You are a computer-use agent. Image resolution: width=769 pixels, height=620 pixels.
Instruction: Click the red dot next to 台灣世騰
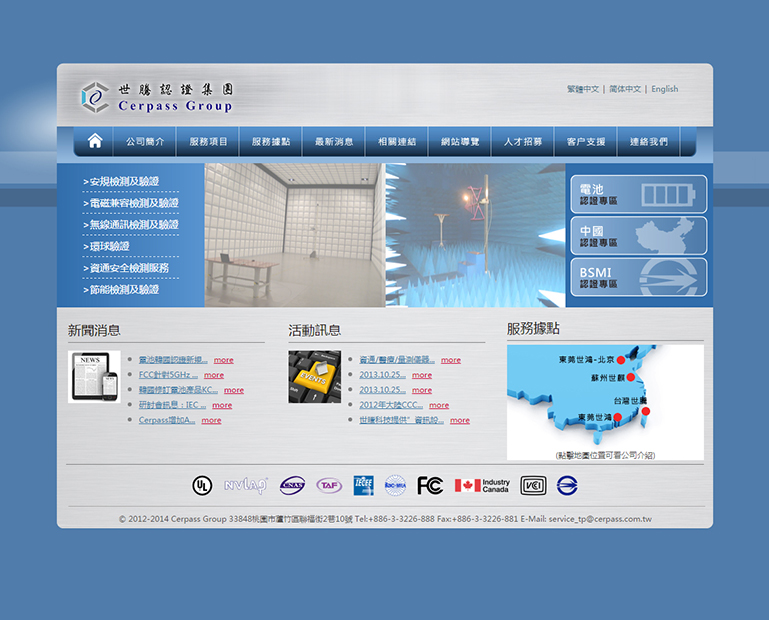646,411
